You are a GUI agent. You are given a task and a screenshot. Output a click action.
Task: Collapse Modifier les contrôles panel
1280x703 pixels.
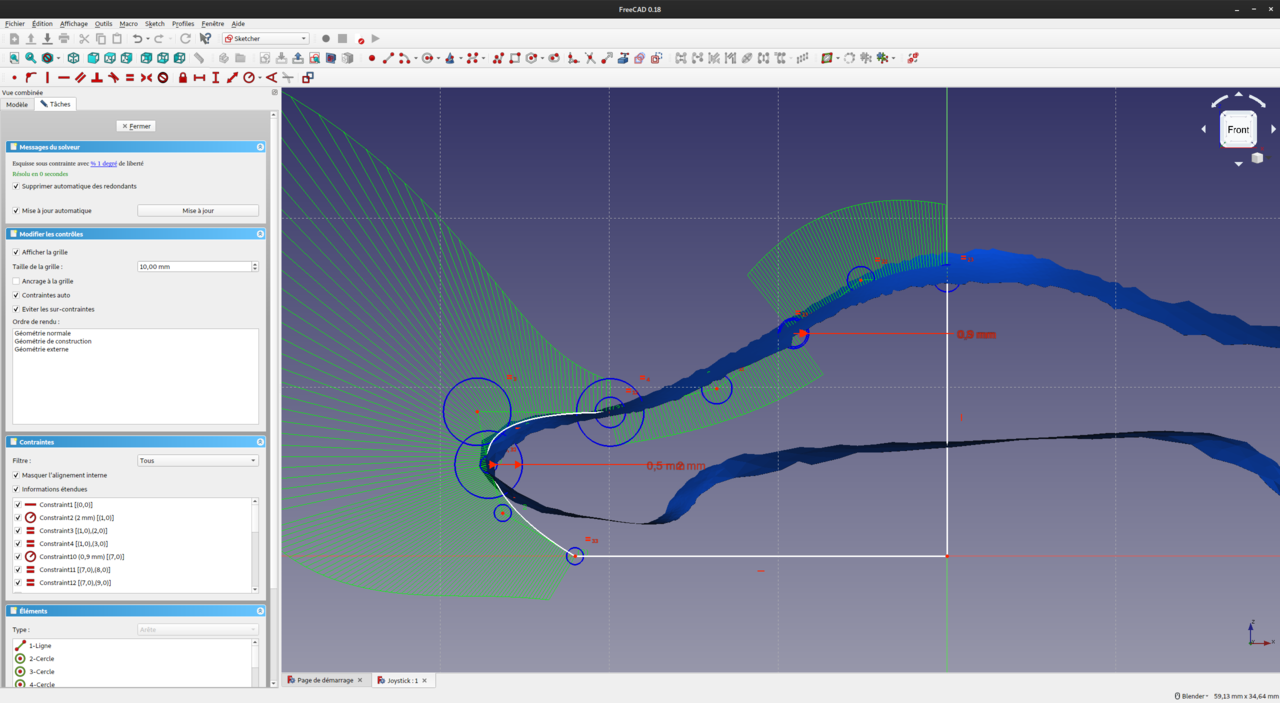click(x=260, y=234)
